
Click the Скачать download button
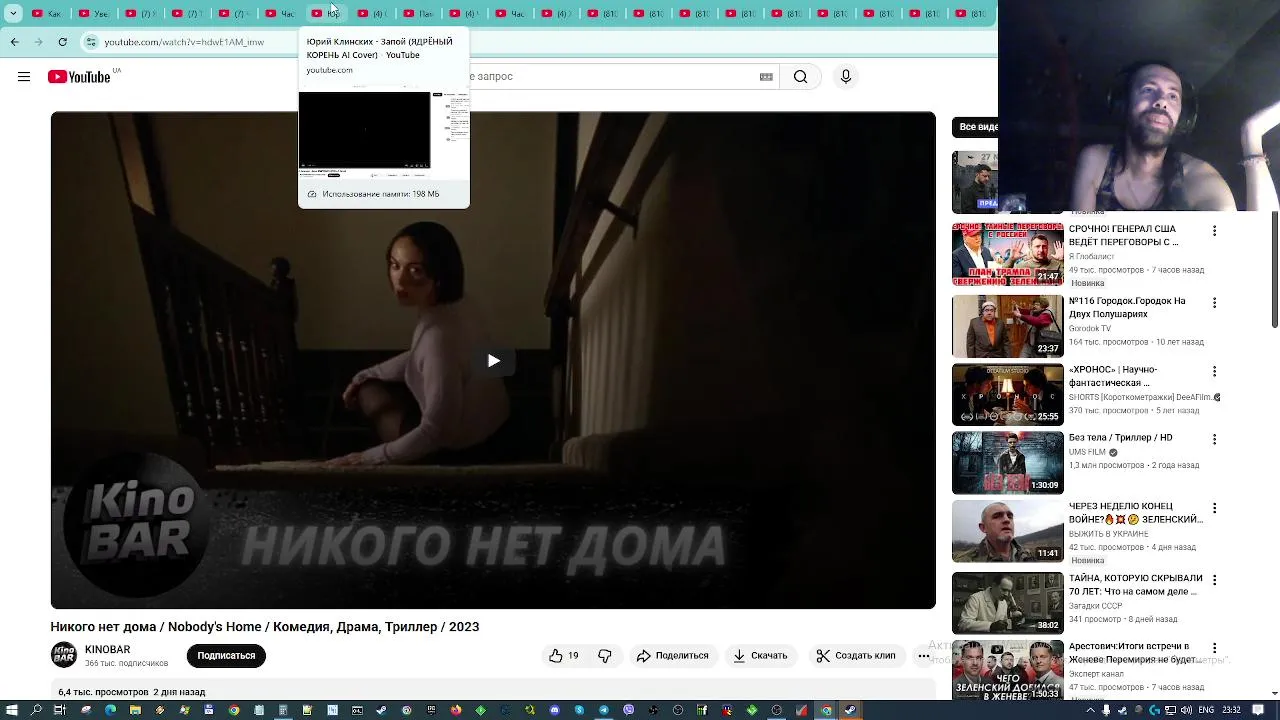(x=760, y=656)
